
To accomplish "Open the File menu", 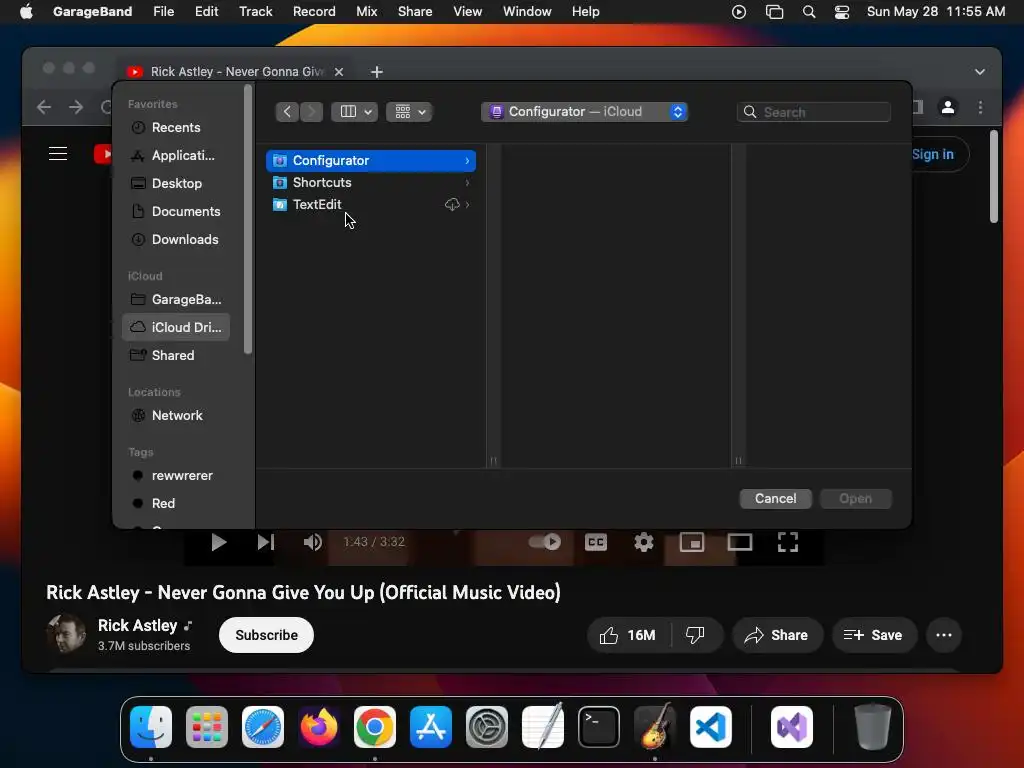I will pos(163,12).
